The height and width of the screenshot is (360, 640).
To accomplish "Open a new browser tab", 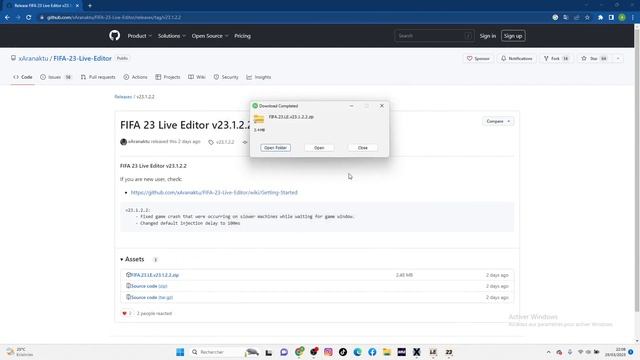I will [x=90, y=6].
